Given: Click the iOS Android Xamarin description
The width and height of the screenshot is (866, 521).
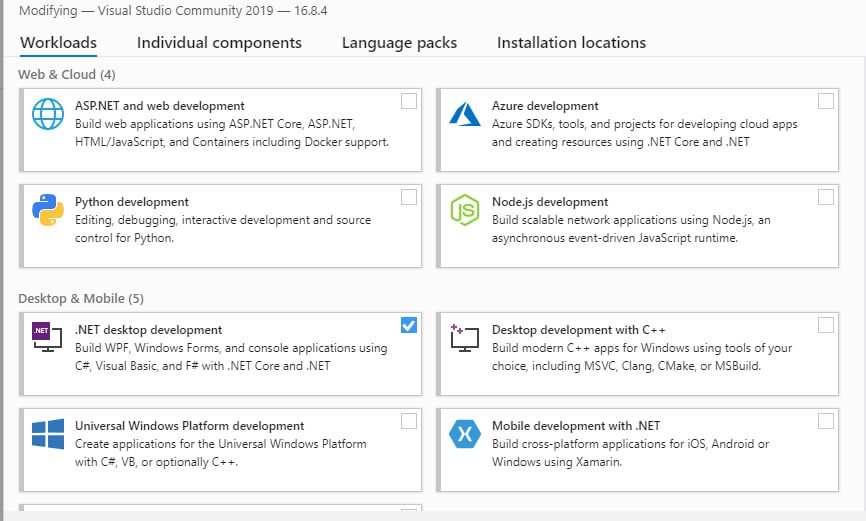Looking at the screenshot, I should (631, 453).
